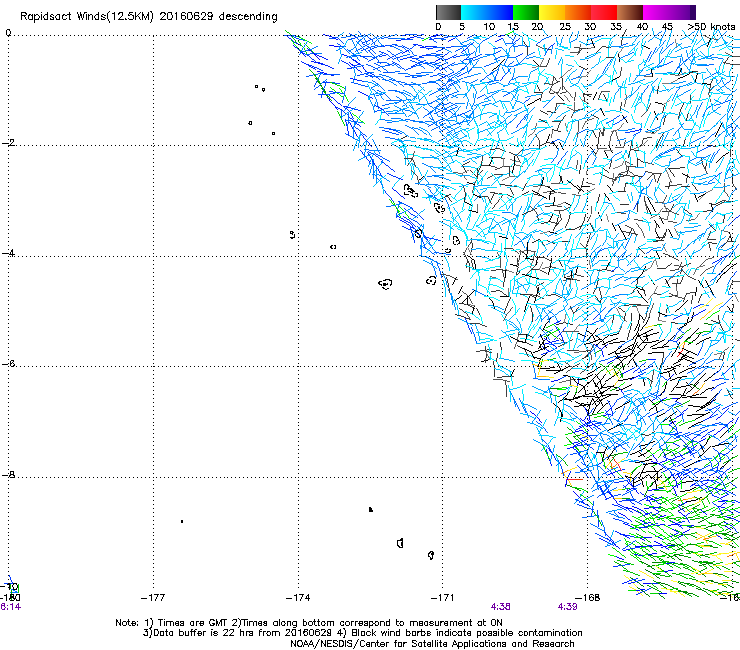The height and width of the screenshot is (650, 740).
Task: Click the brown 35-40 knots color segment
Action: point(630,12)
